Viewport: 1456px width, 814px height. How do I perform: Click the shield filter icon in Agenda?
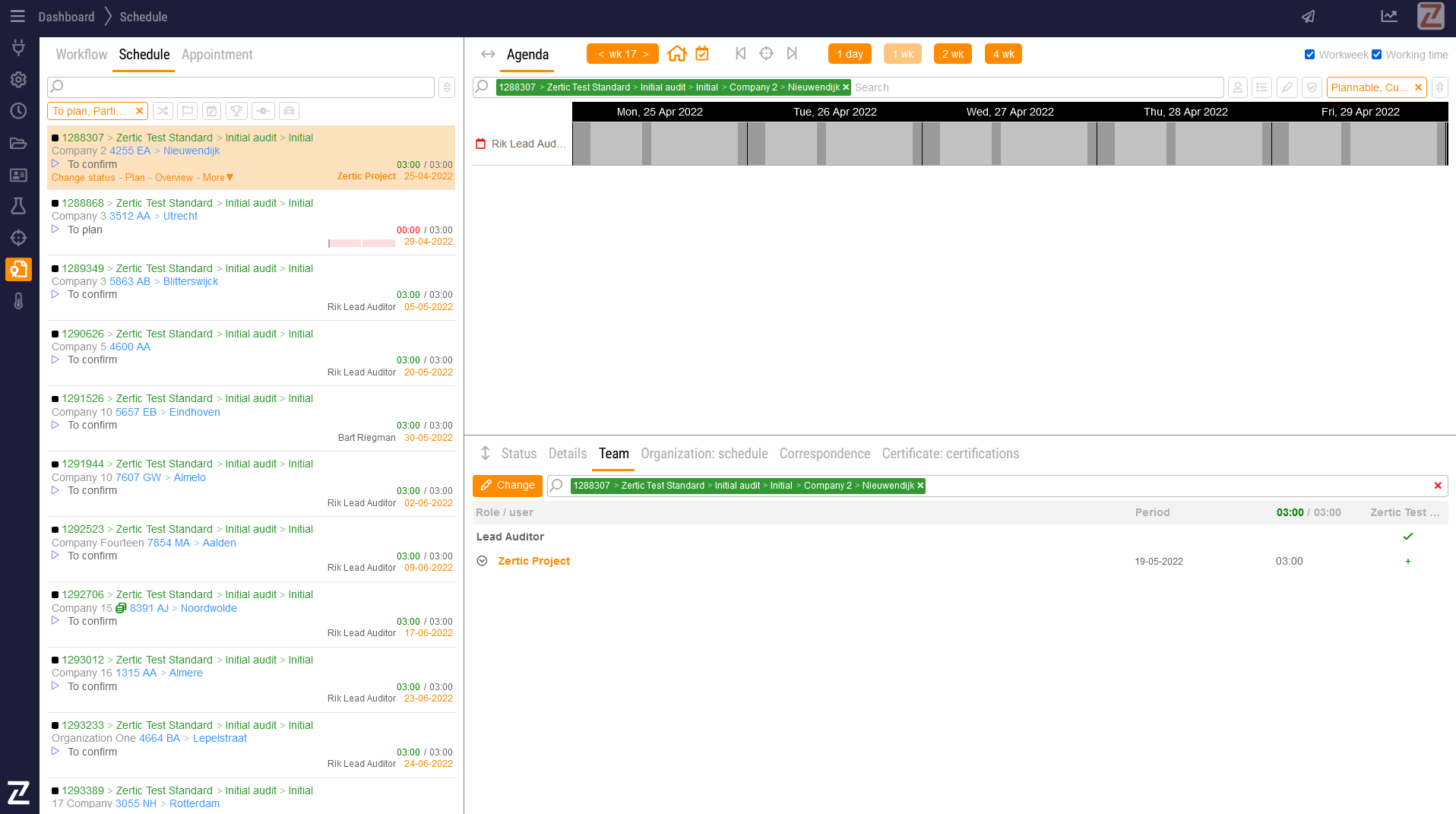pos(1312,87)
